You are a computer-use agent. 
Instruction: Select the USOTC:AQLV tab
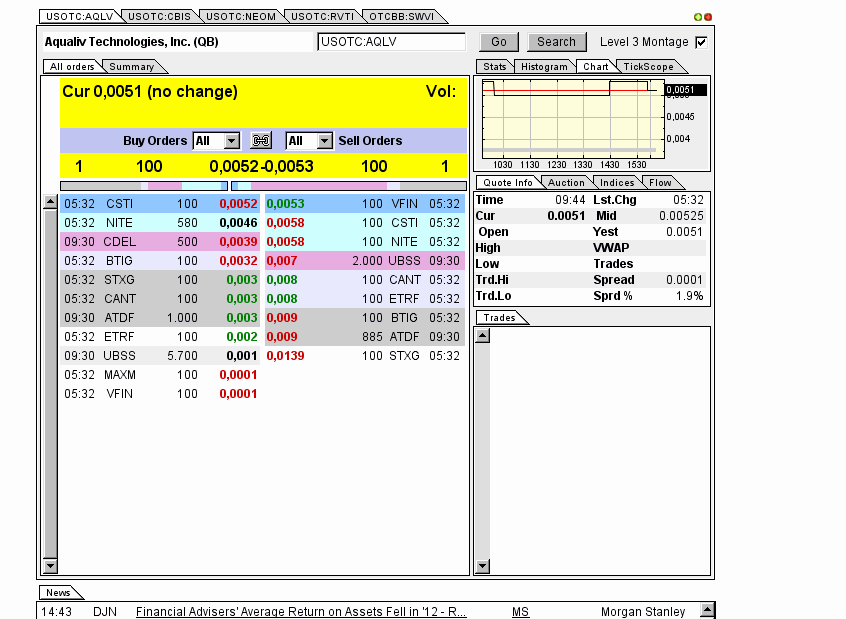[79, 17]
